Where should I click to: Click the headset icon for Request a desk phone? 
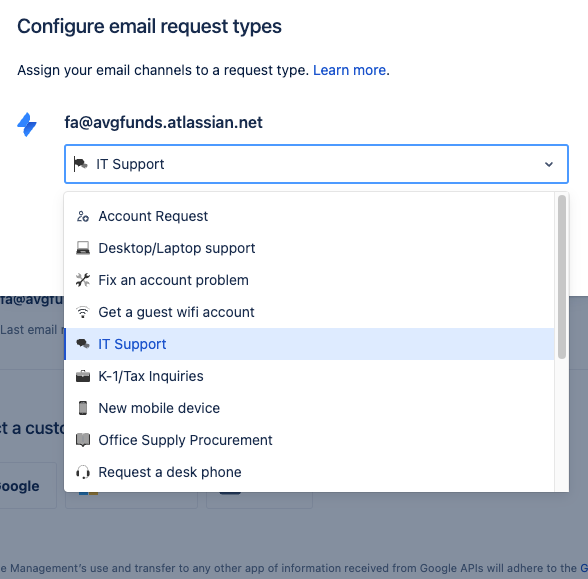click(x=82, y=472)
